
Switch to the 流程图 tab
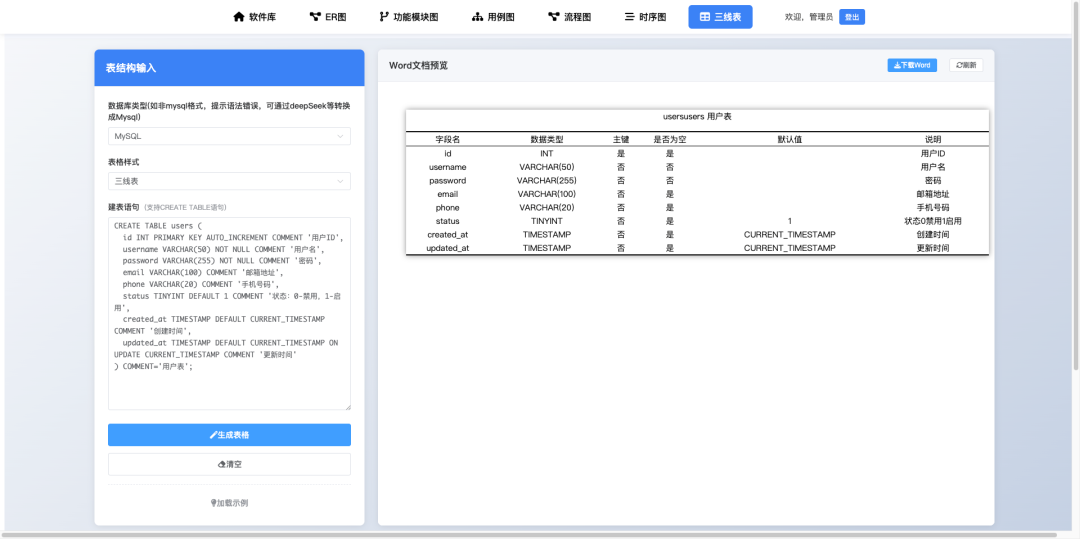click(569, 17)
